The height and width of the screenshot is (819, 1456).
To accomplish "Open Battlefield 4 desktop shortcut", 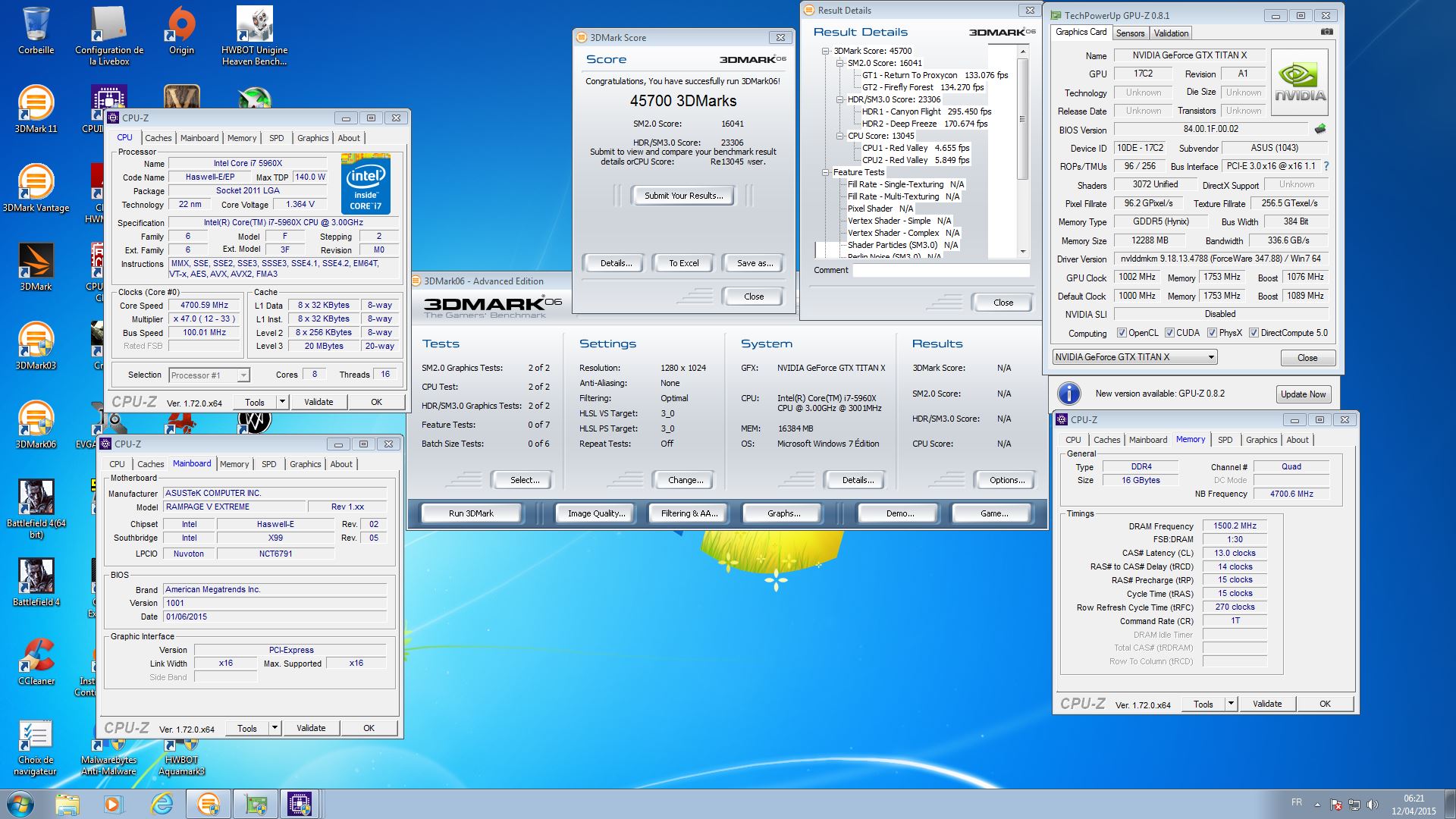I will point(36,583).
